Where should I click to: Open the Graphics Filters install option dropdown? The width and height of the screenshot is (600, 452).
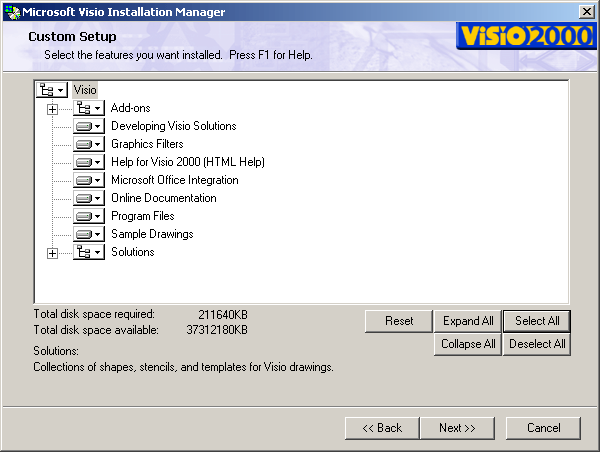click(89, 144)
